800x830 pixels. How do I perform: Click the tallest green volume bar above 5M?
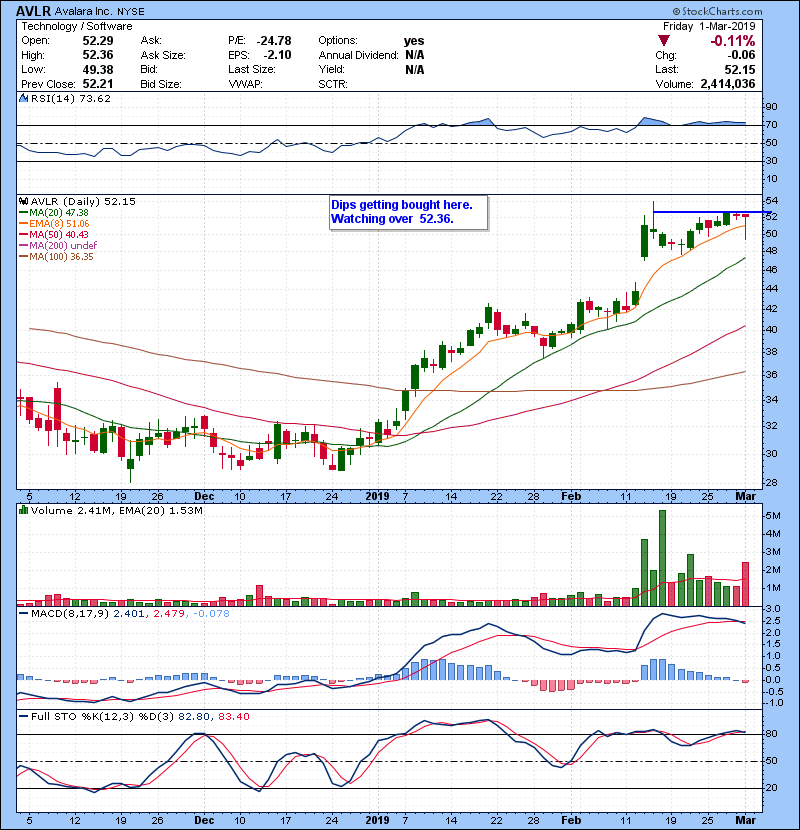[662, 558]
